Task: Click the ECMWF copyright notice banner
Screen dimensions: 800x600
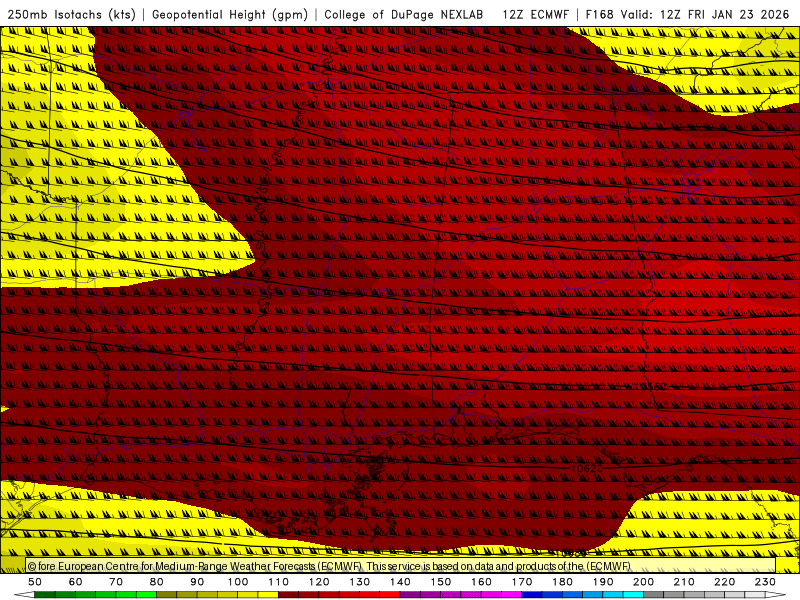Action: [x=401, y=566]
